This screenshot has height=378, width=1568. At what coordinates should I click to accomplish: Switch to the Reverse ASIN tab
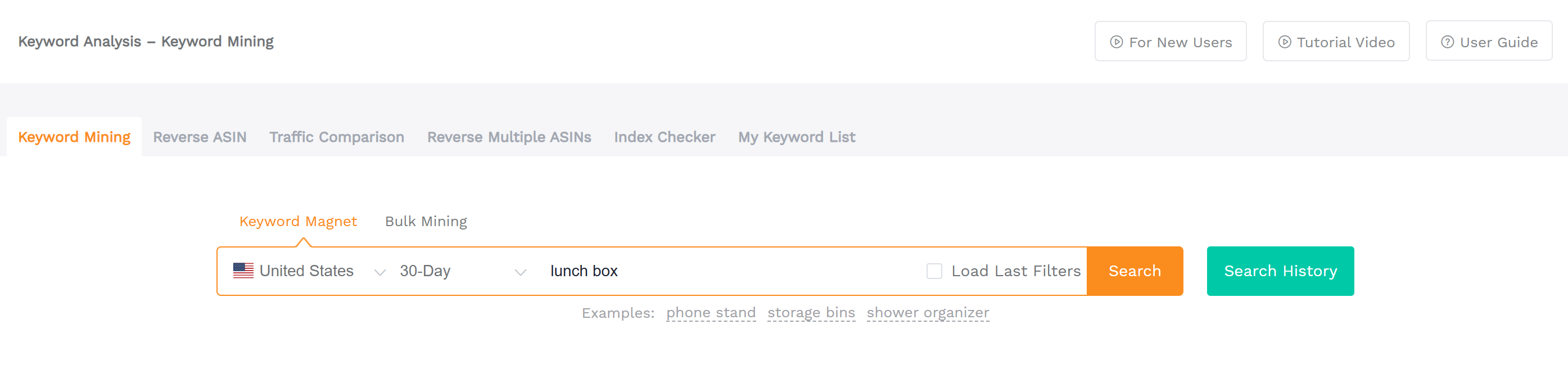200,137
